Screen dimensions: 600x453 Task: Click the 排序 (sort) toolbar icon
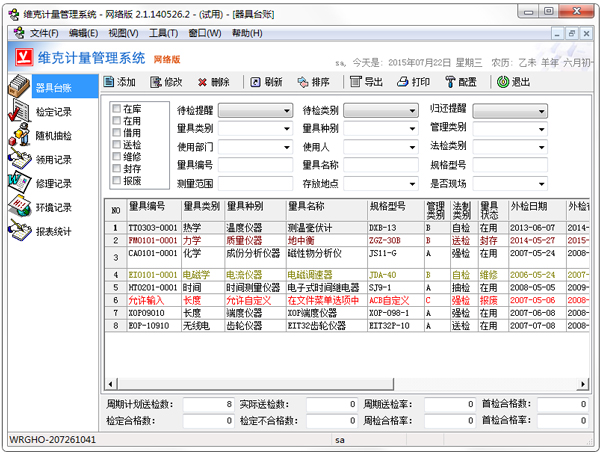coord(303,82)
